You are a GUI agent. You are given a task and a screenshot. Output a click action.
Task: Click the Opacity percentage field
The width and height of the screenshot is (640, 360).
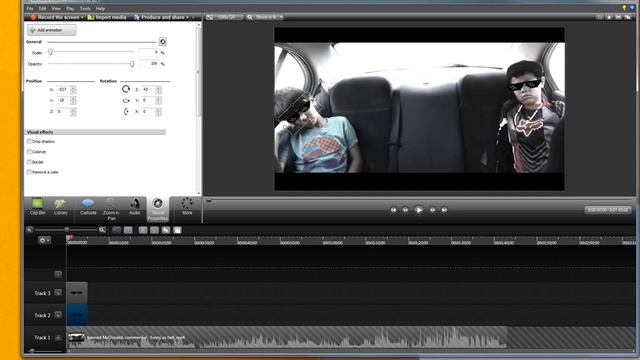pos(148,64)
